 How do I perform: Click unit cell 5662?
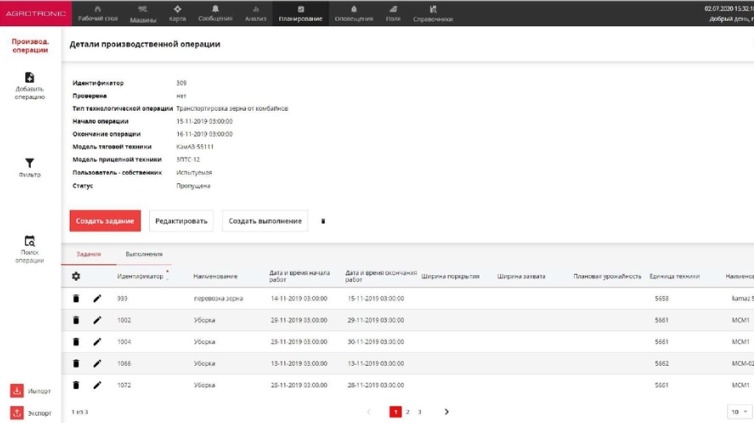661,363
